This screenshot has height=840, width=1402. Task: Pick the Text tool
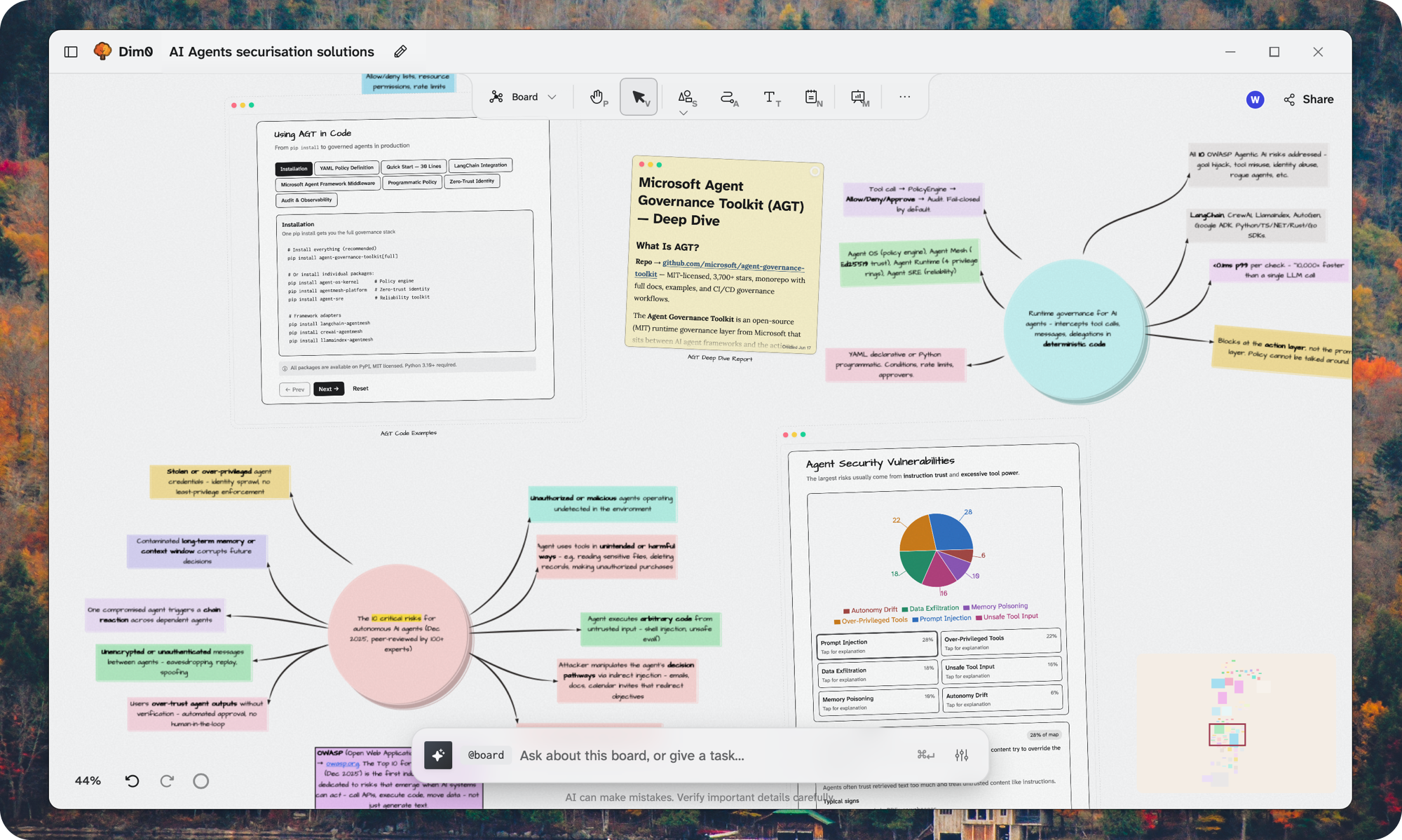770,97
